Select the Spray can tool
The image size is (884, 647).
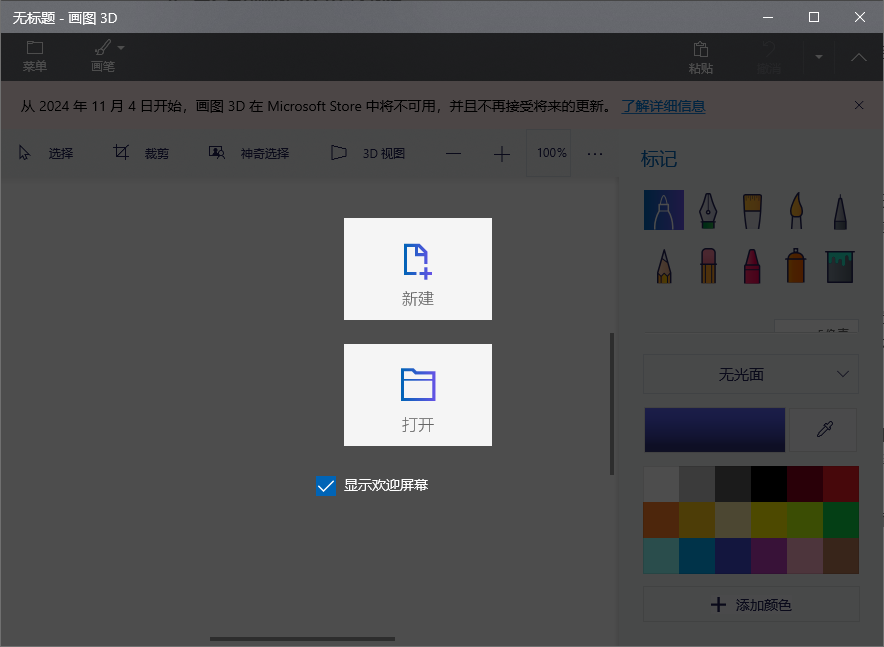click(795, 266)
